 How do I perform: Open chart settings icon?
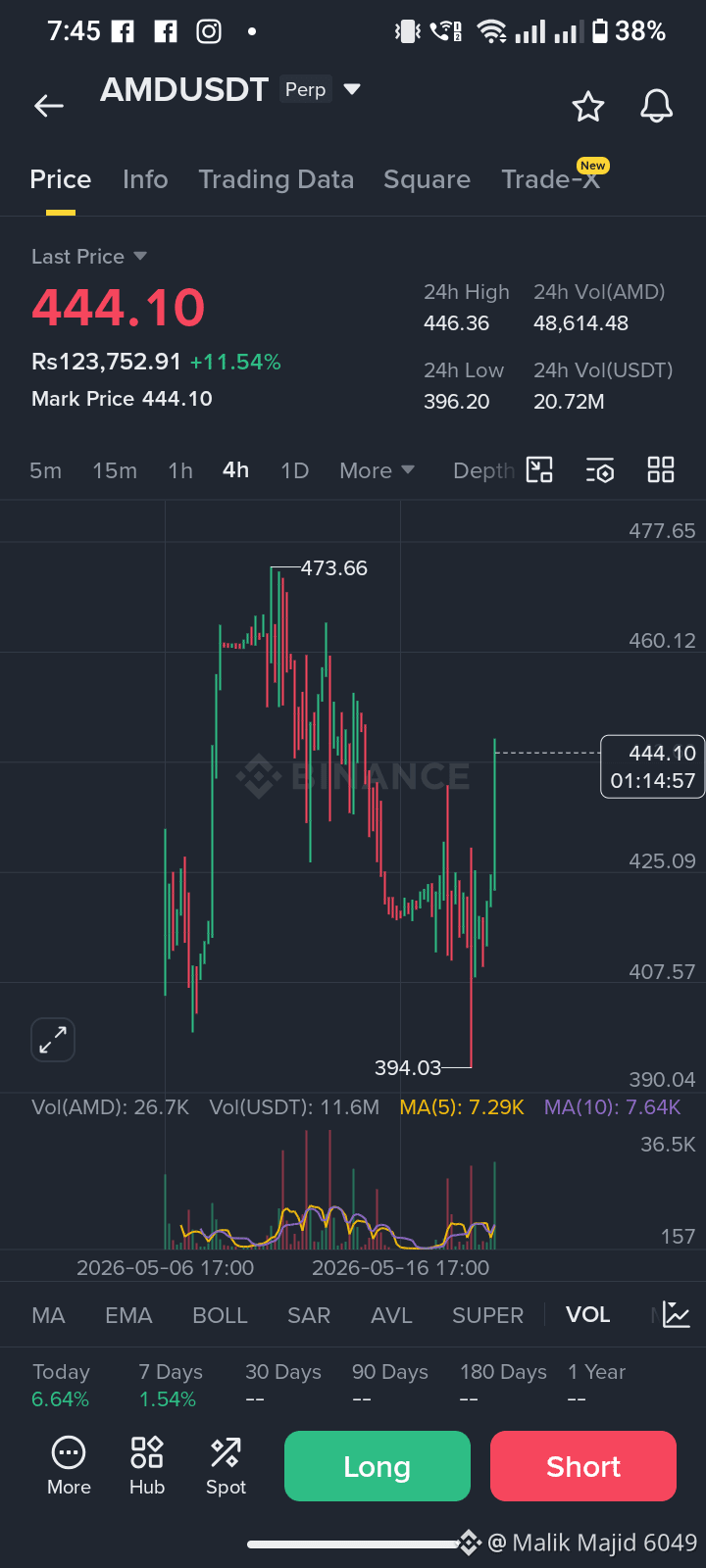coord(600,470)
